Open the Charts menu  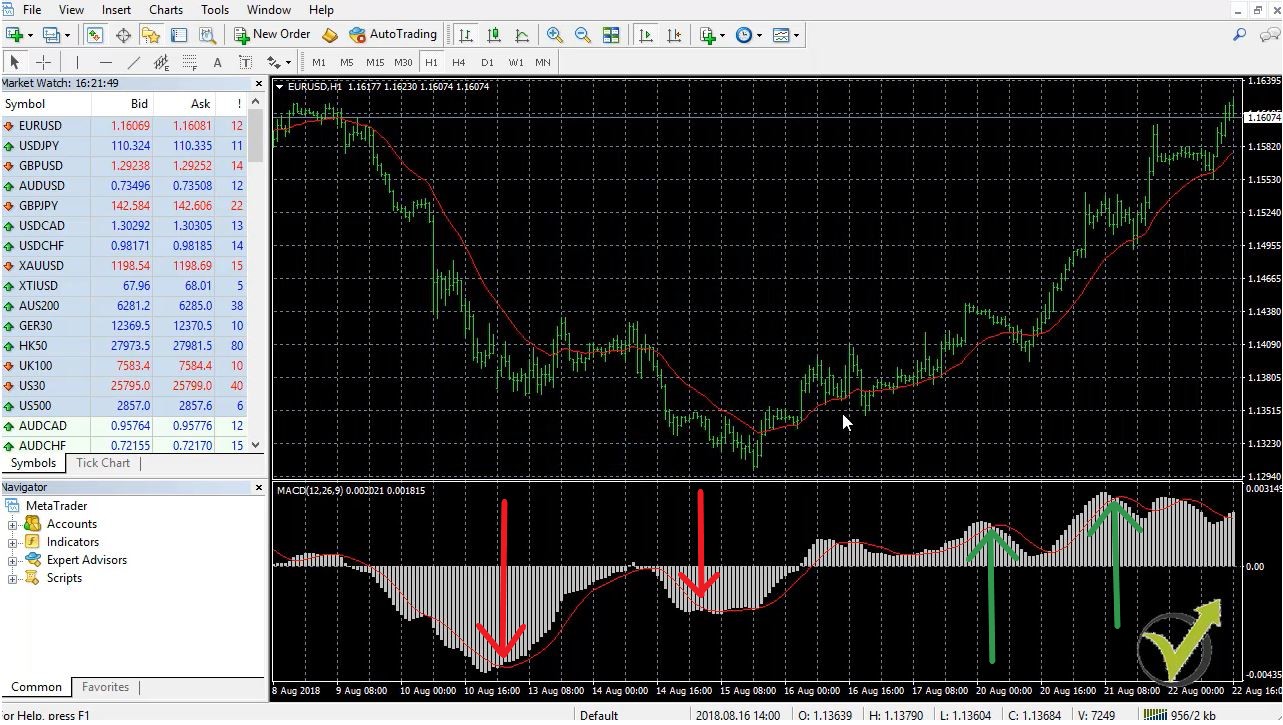point(164,9)
